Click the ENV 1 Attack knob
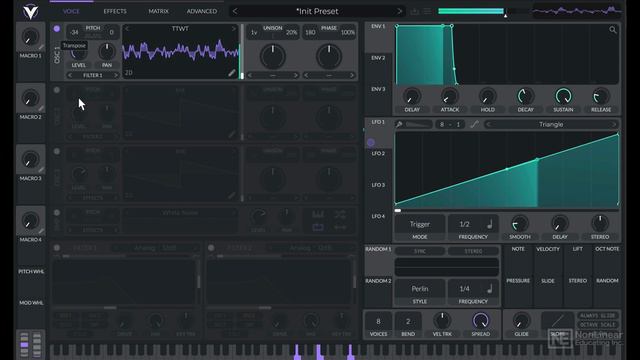640x360 pixels. (449, 96)
